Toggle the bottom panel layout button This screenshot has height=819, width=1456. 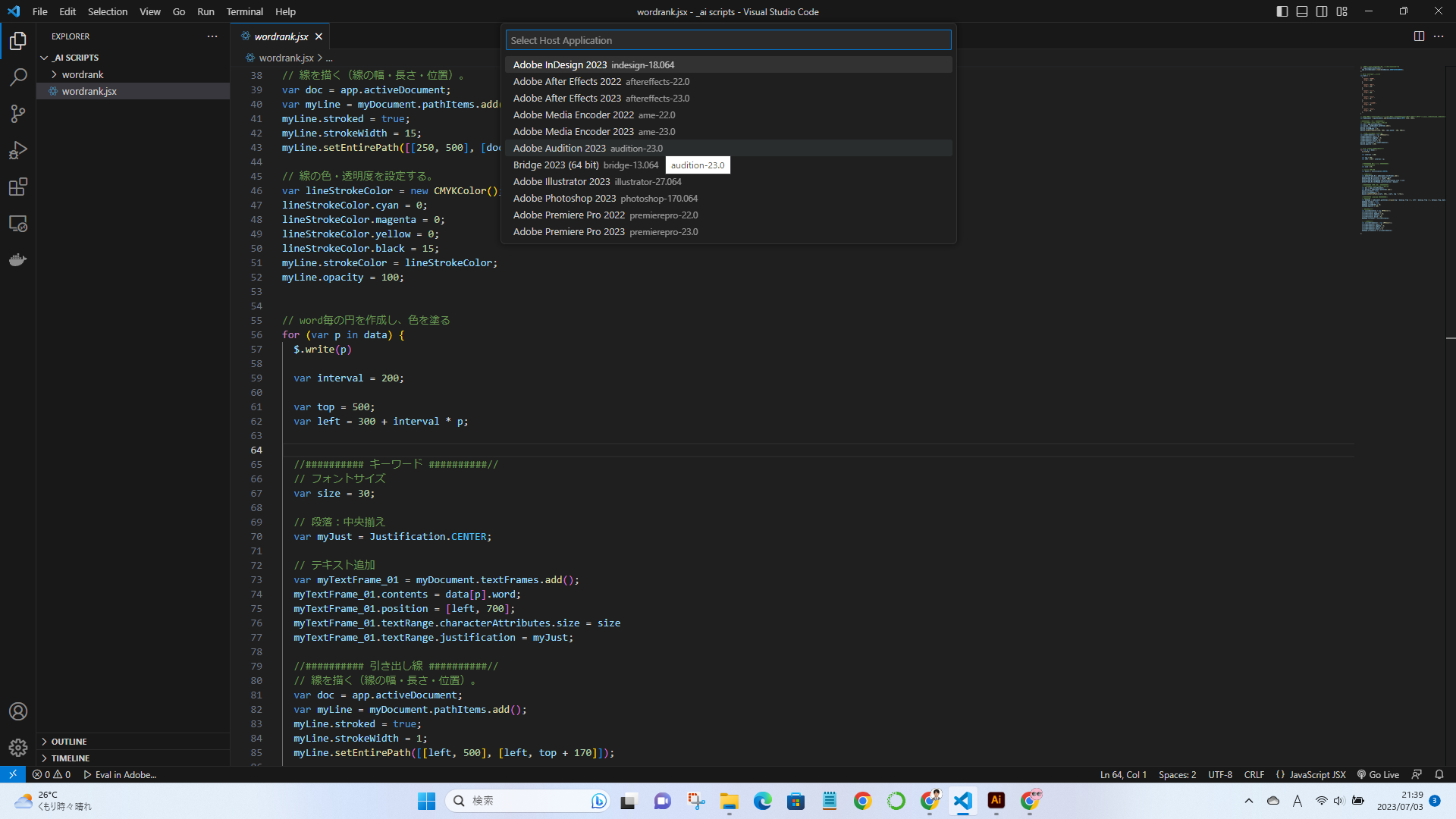point(1302,11)
